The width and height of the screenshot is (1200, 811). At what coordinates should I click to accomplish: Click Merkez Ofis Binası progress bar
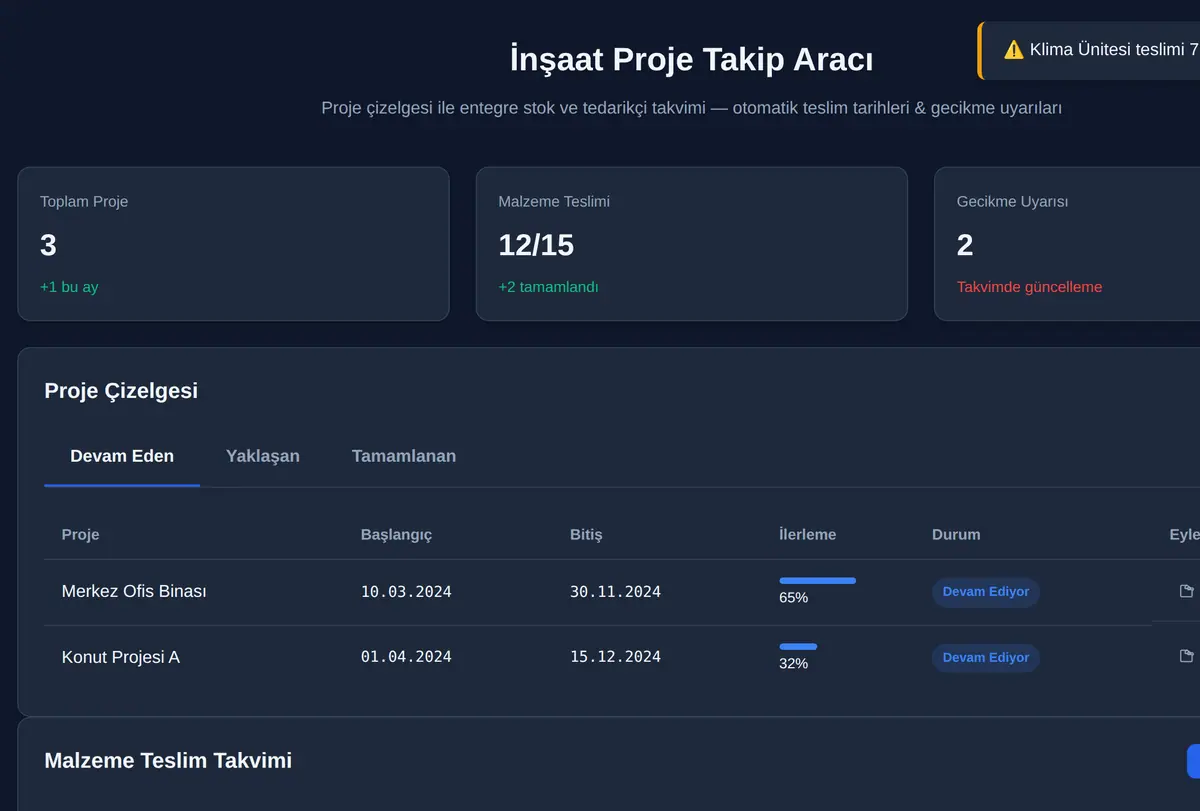point(817,580)
